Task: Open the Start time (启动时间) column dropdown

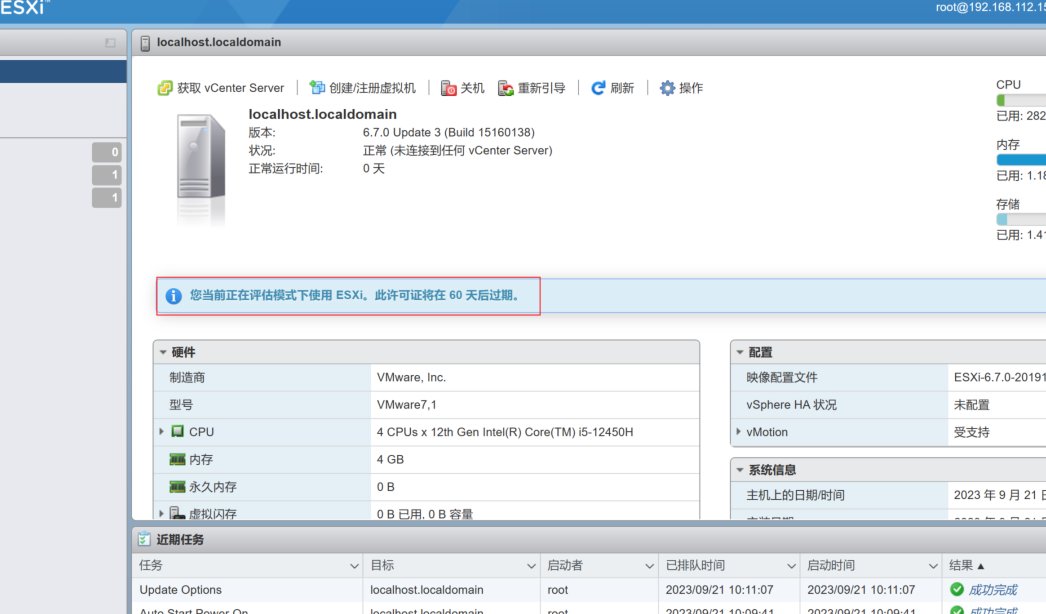Action: [x=933, y=566]
